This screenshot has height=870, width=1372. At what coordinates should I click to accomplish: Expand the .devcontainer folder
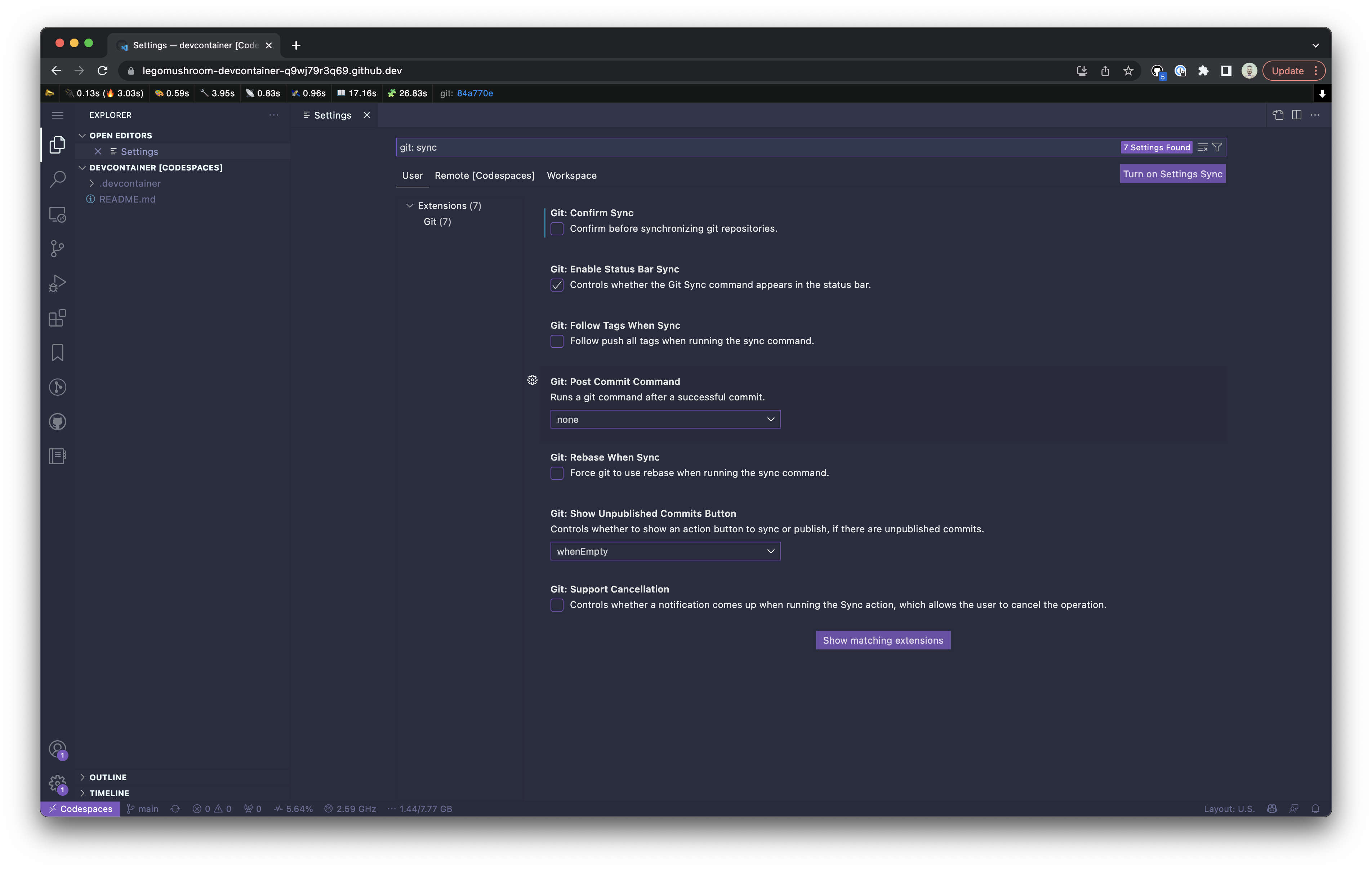click(x=130, y=183)
